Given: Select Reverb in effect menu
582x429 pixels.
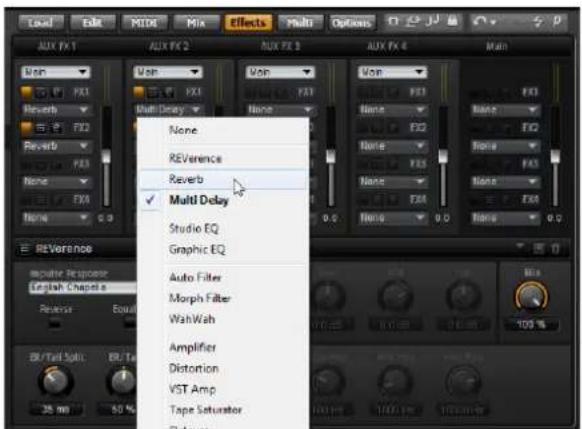Looking at the screenshot, I should (223, 179).
